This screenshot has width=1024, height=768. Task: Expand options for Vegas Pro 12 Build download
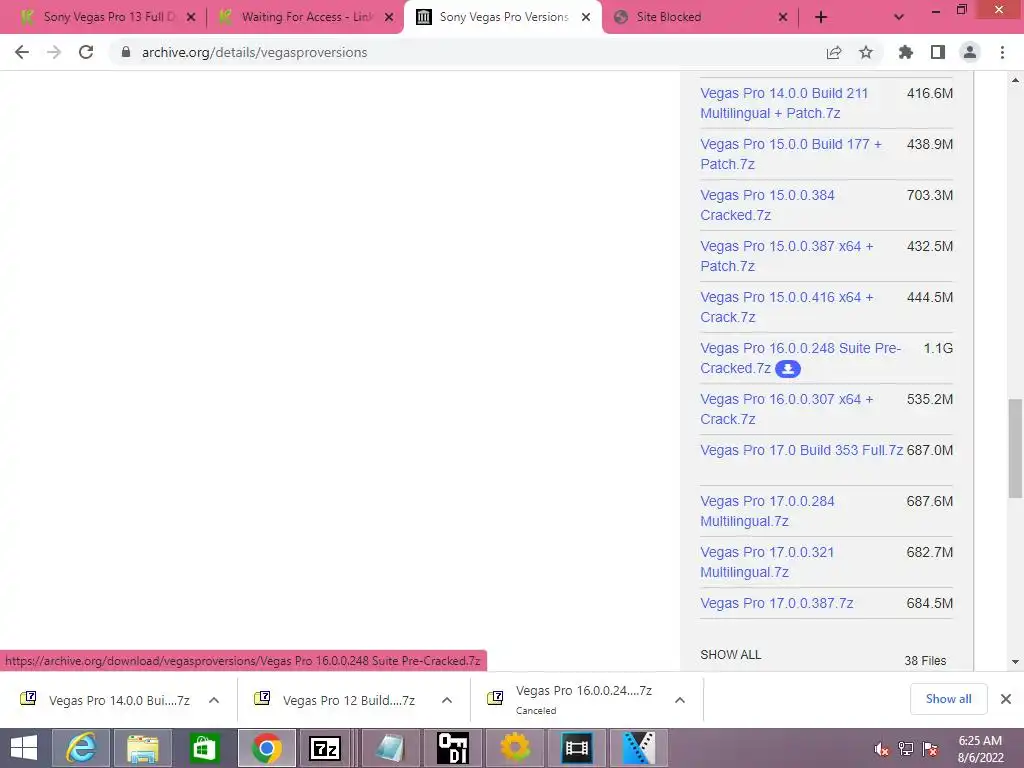point(447,700)
